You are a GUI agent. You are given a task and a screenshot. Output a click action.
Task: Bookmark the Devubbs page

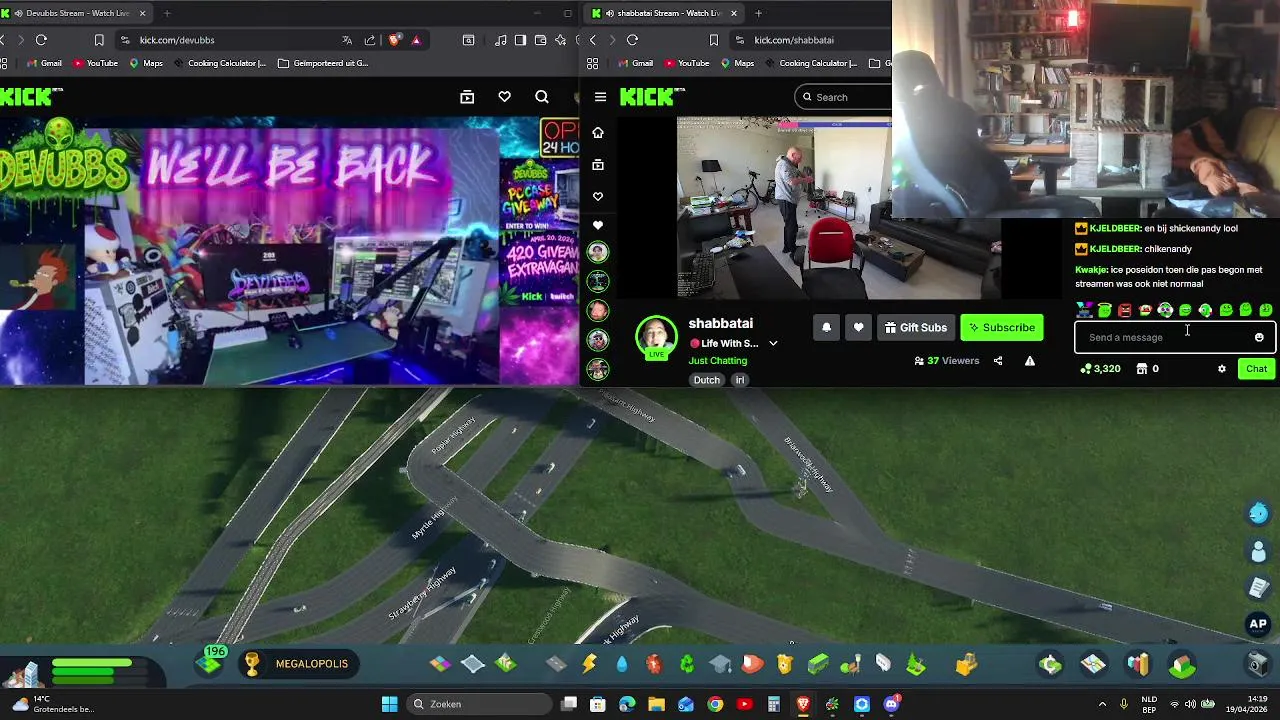(99, 40)
